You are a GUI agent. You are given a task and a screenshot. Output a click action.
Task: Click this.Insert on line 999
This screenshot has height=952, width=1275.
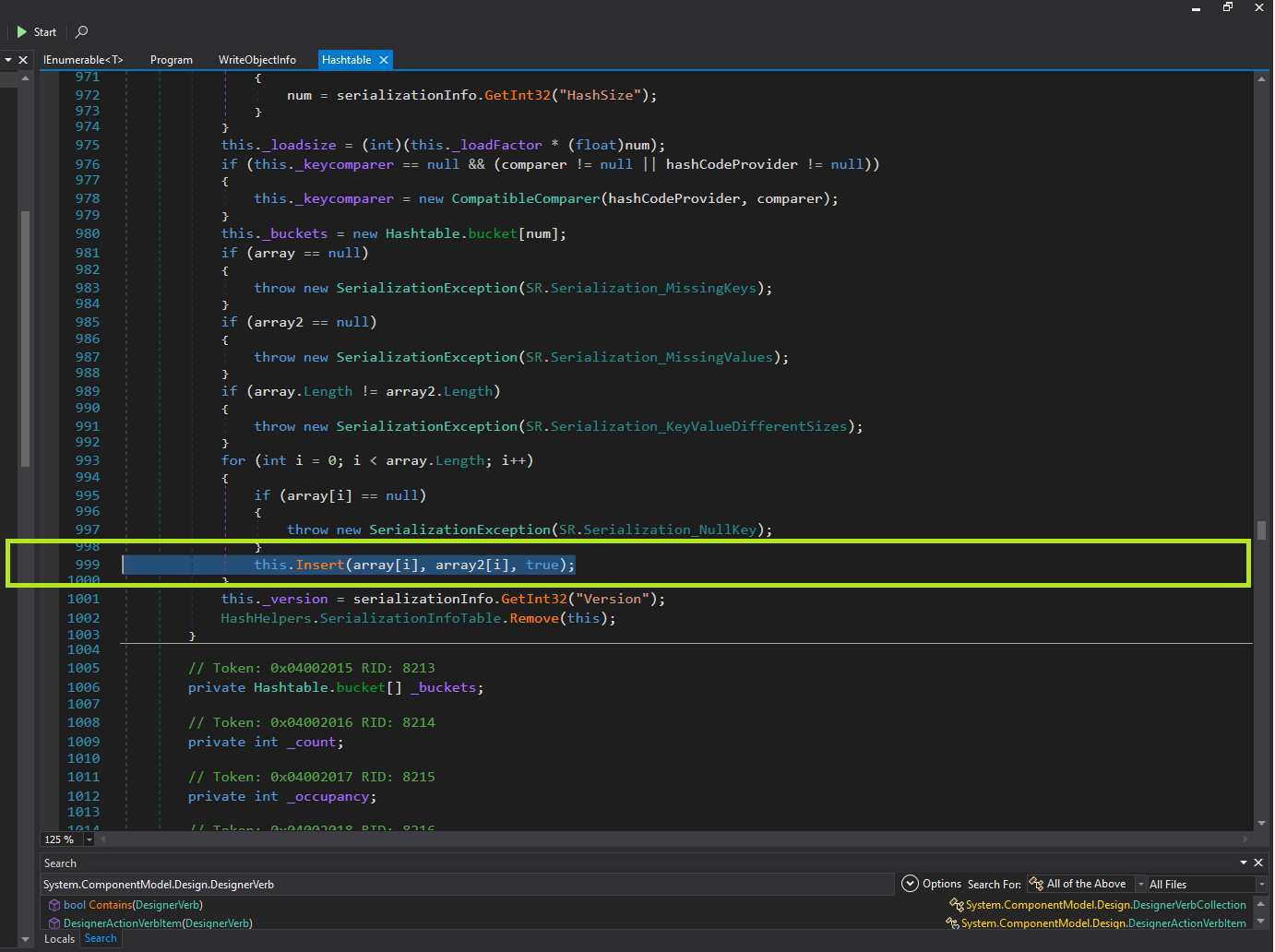coord(299,565)
